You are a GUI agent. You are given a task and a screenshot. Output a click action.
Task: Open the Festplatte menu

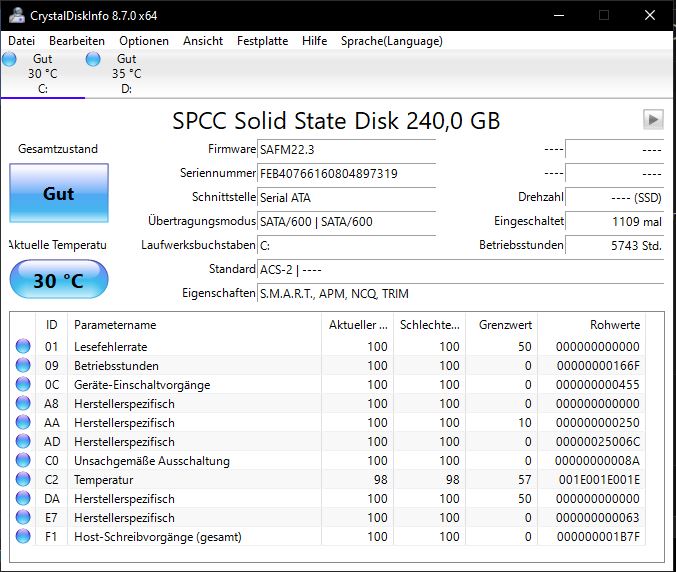tap(262, 41)
